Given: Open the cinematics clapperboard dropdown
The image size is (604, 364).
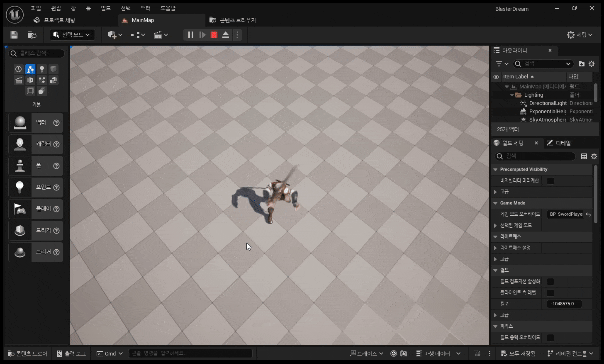Looking at the screenshot, I should click(x=161, y=35).
